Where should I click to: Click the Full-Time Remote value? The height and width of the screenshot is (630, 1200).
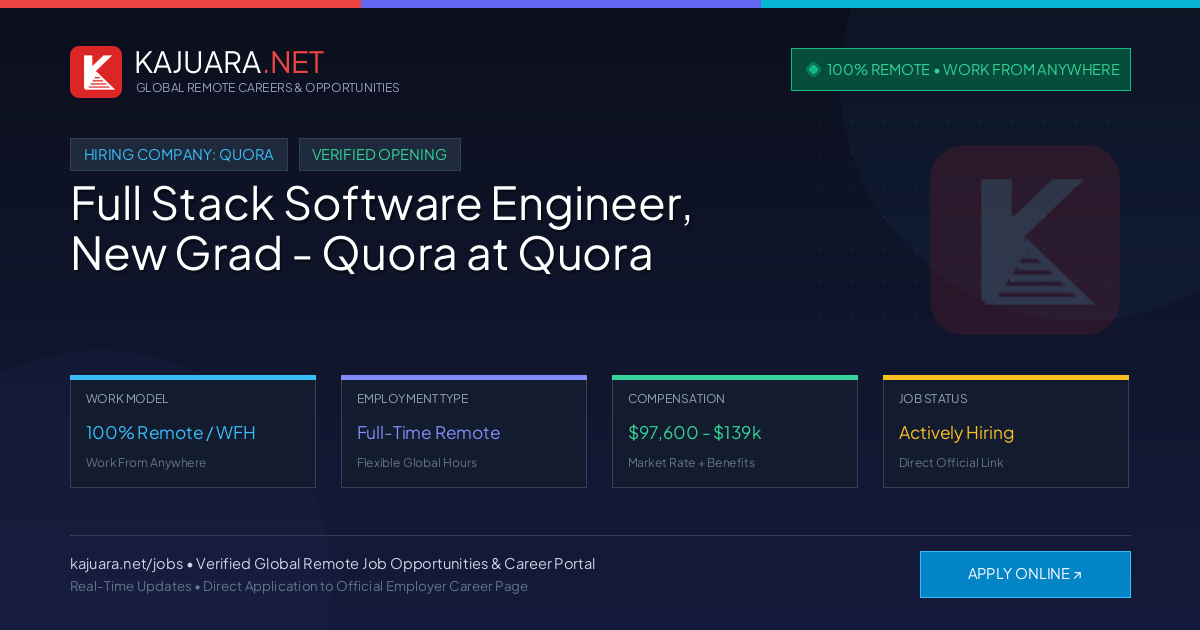coord(428,433)
